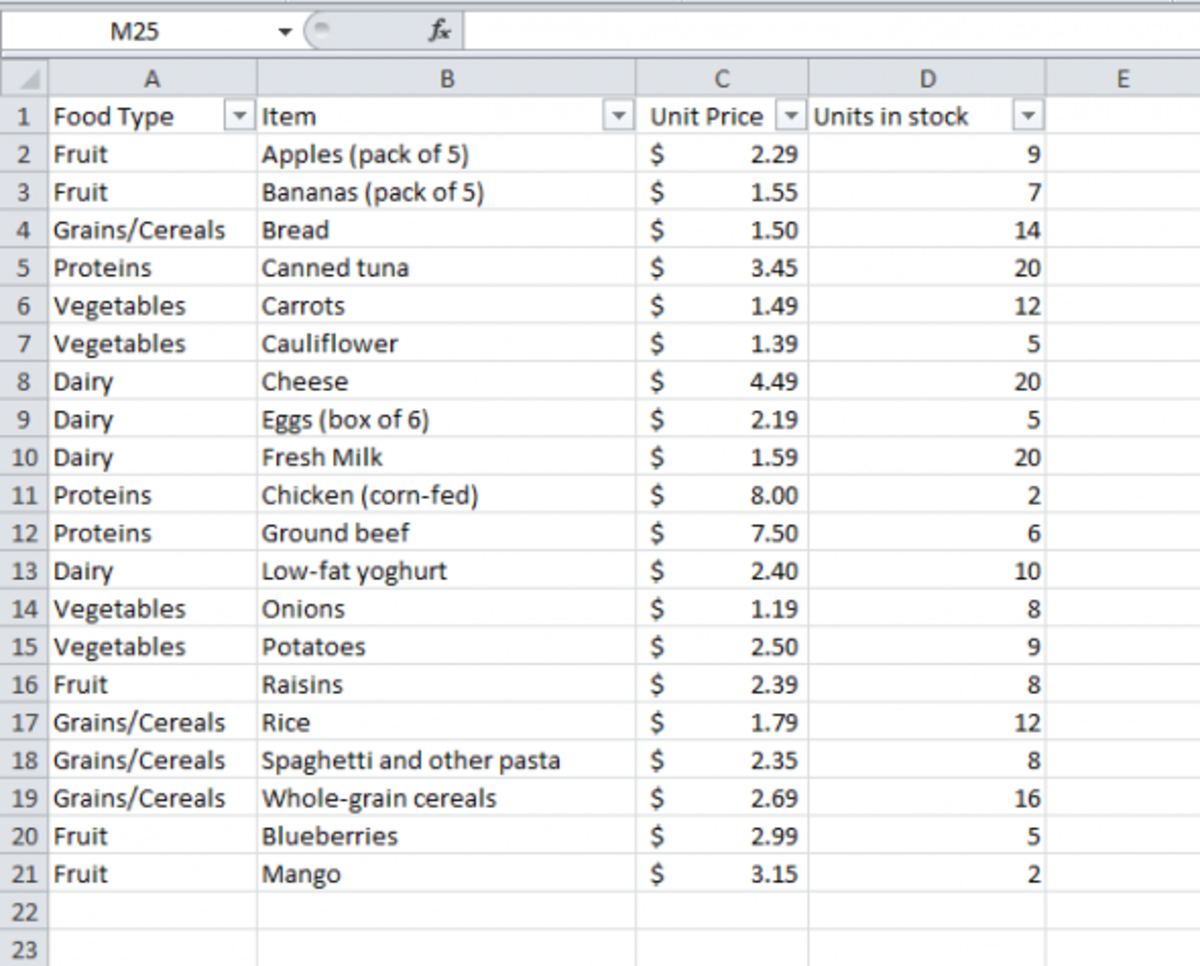Screen dimensions: 1200x966
Task: Select row header 10
Action: coord(26,457)
